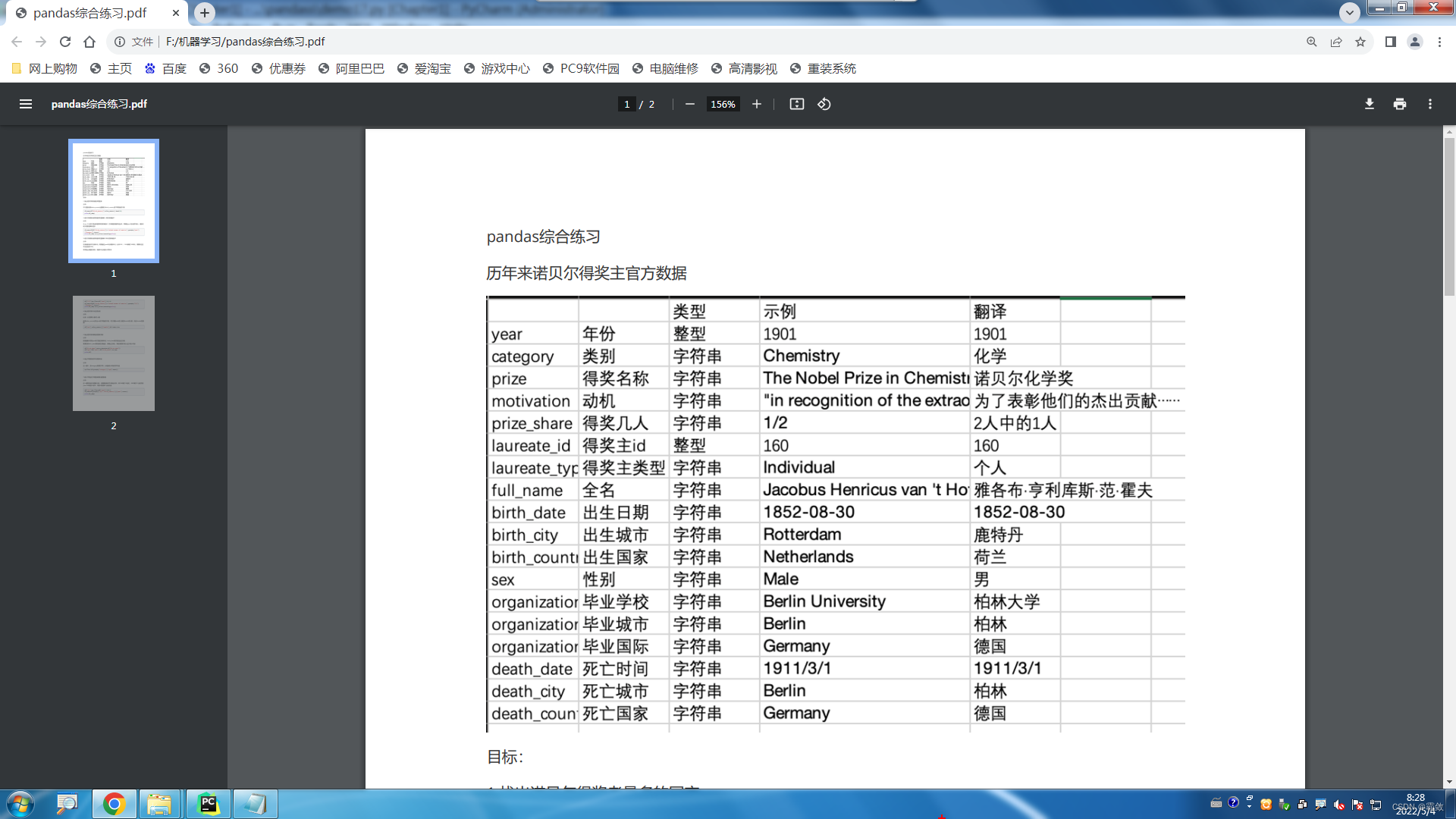This screenshot has width=1456, height=819.
Task: Download the pandas综合练习 PDF
Action: click(x=1369, y=104)
